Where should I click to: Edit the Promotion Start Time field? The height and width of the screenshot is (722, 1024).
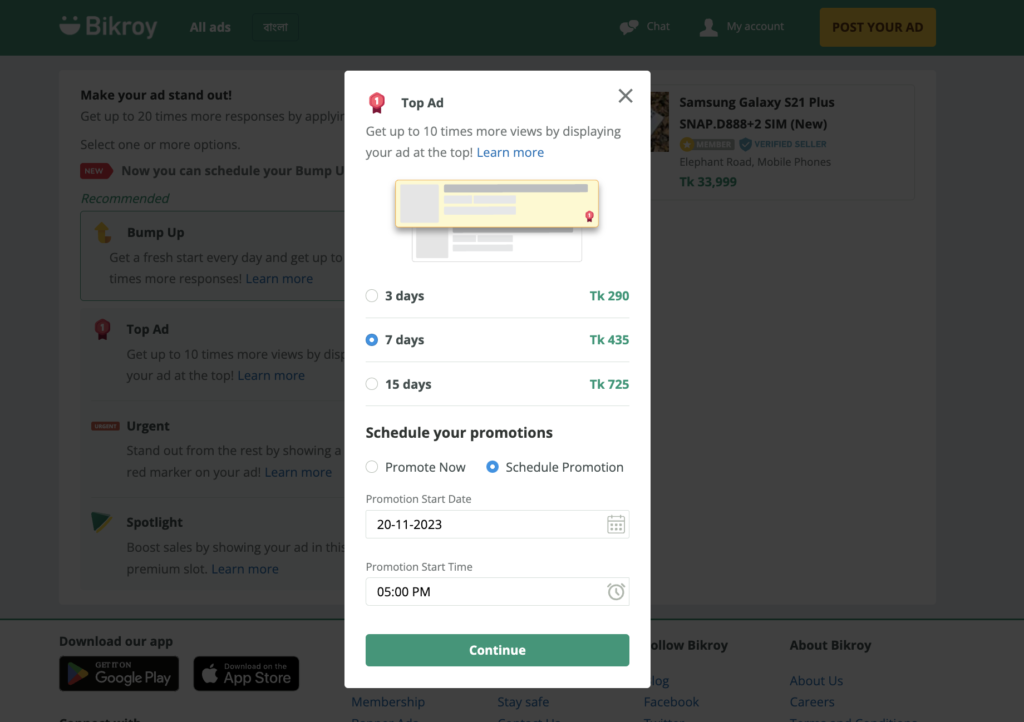point(497,591)
